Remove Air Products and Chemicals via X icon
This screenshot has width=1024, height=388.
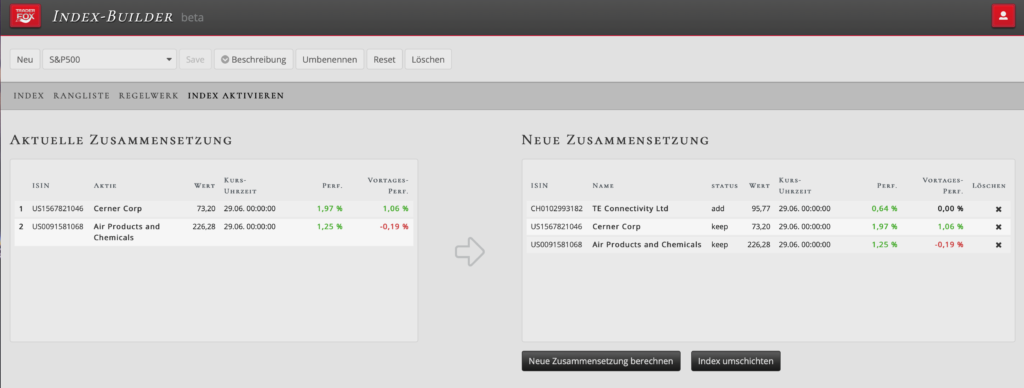click(998, 245)
